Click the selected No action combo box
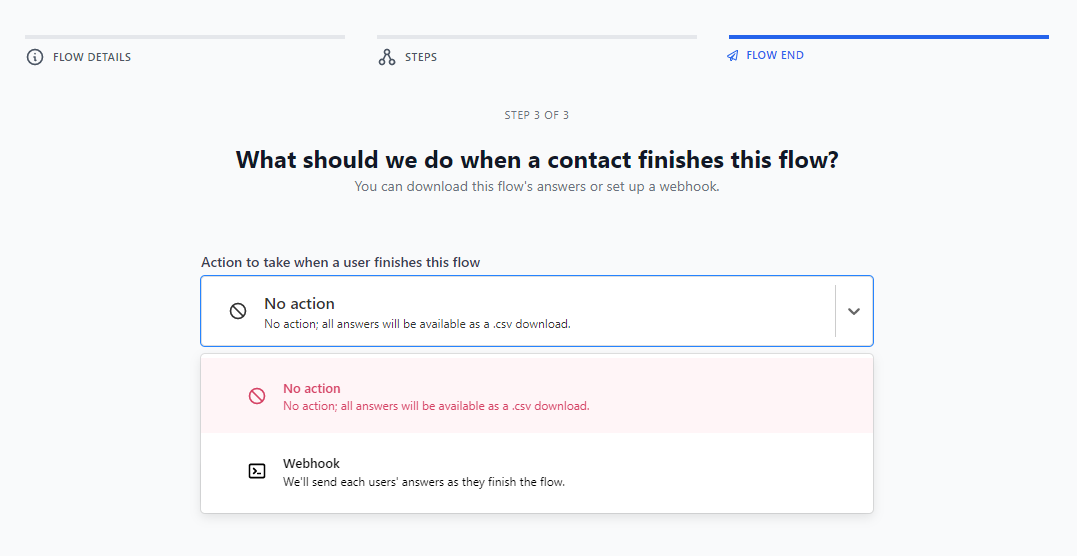 (x=517, y=311)
